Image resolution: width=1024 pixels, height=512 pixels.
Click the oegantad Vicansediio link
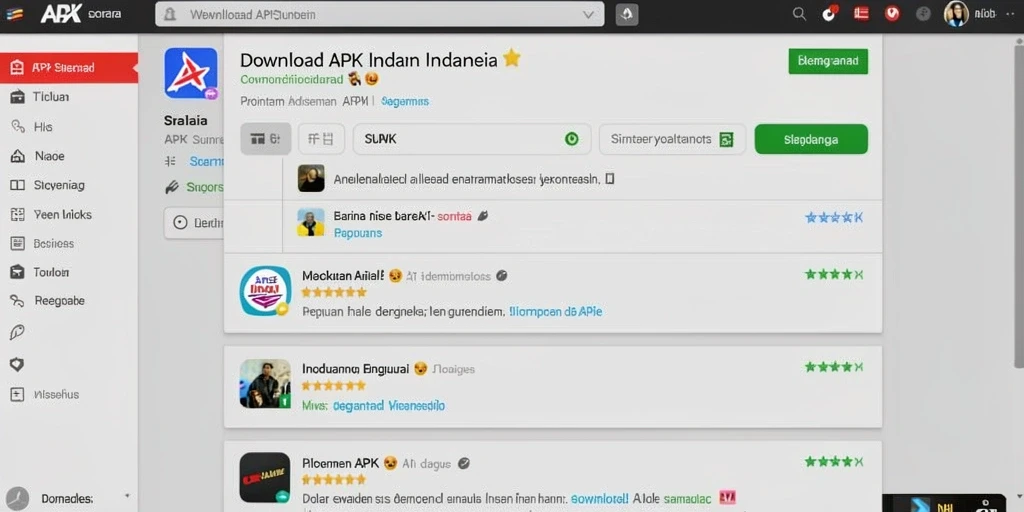(x=389, y=406)
